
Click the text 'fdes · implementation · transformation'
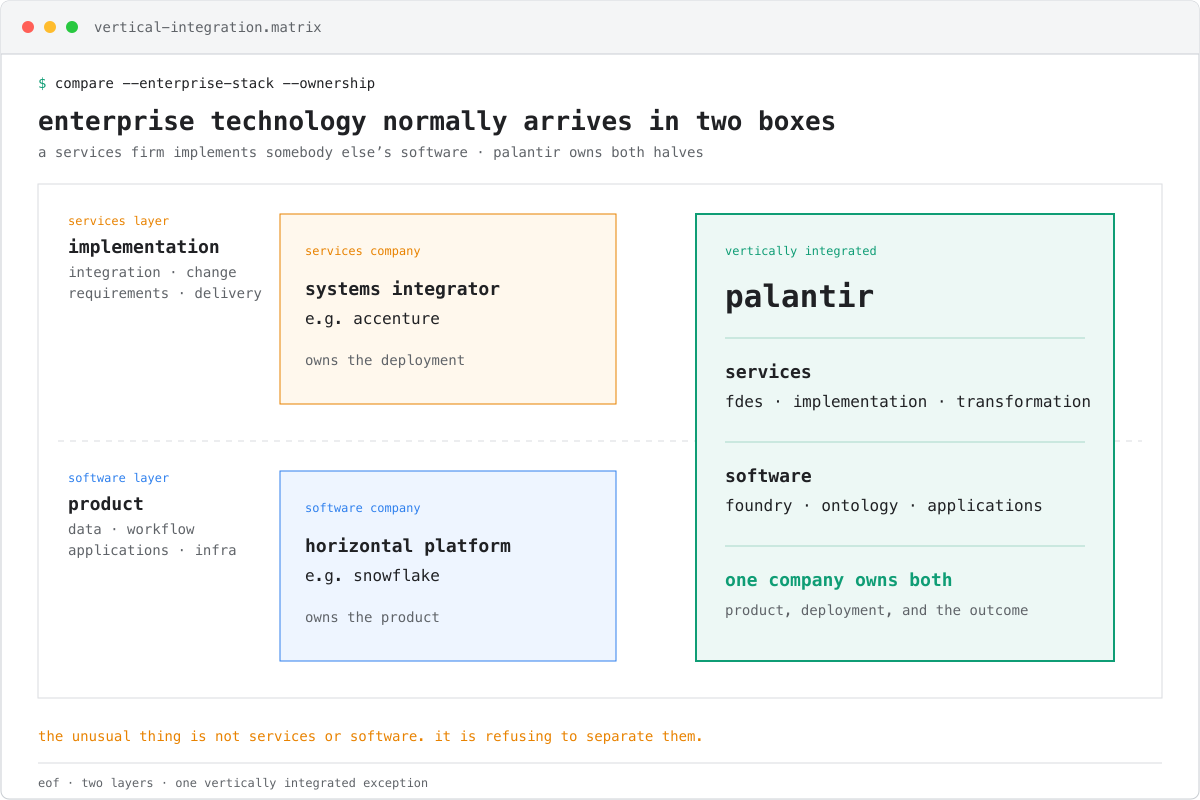(x=908, y=401)
